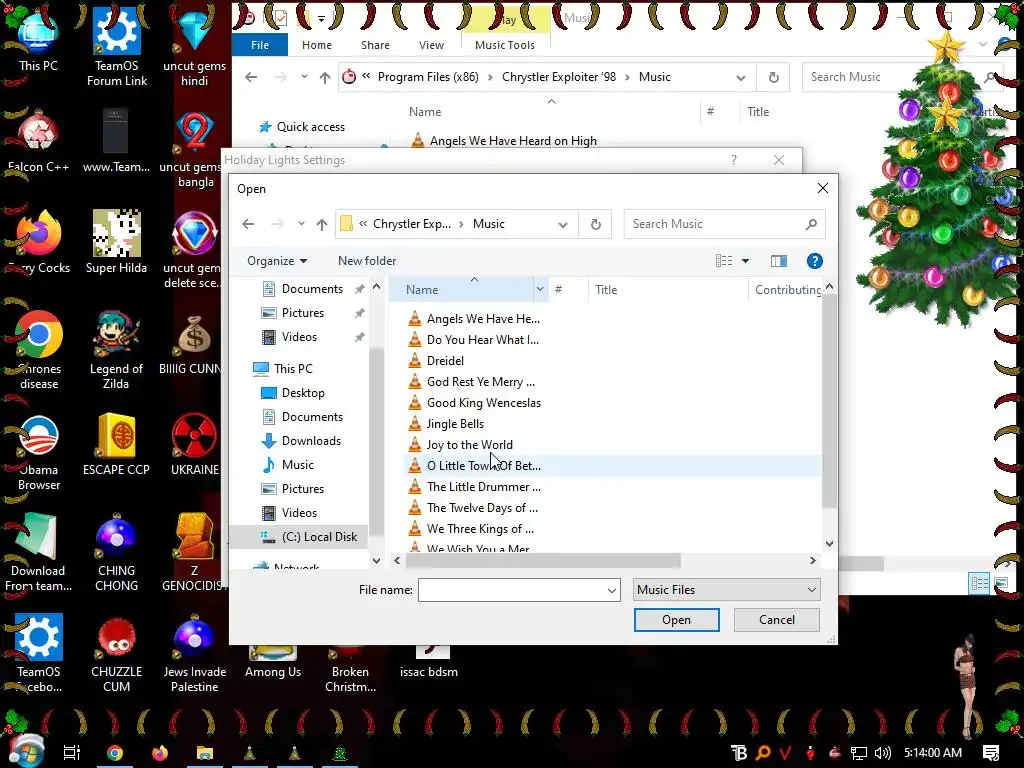Viewport: 1024px width, 768px height.
Task: Click VLC icon beside The Twelve Days of
Action: [415, 507]
